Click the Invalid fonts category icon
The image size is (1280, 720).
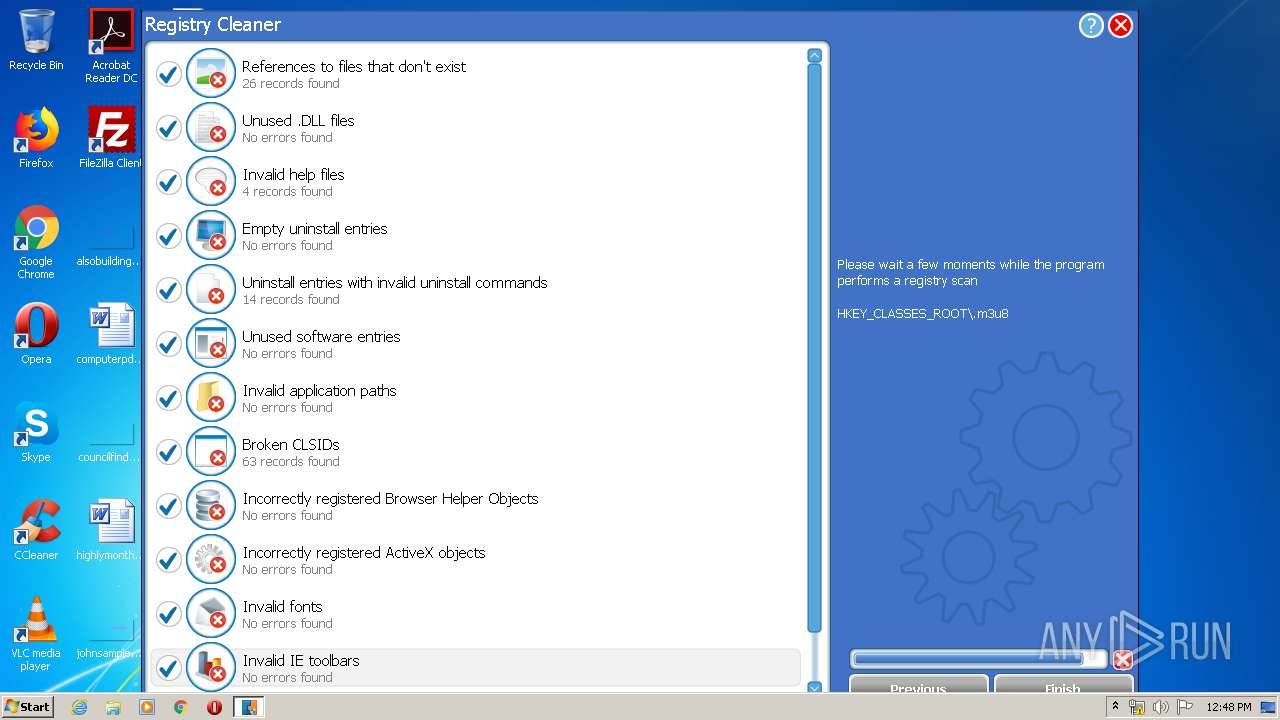click(211, 614)
